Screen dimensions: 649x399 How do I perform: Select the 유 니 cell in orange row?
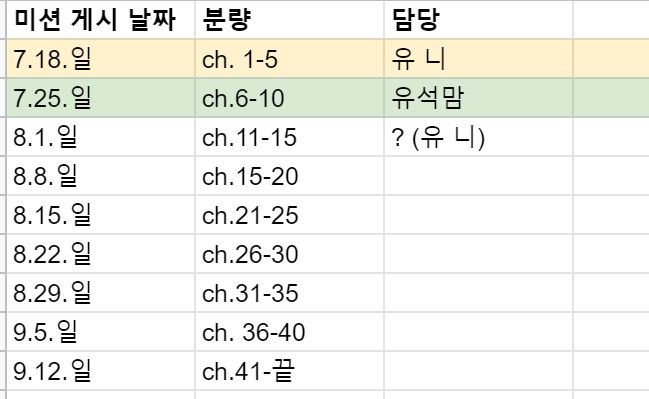pos(478,58)
